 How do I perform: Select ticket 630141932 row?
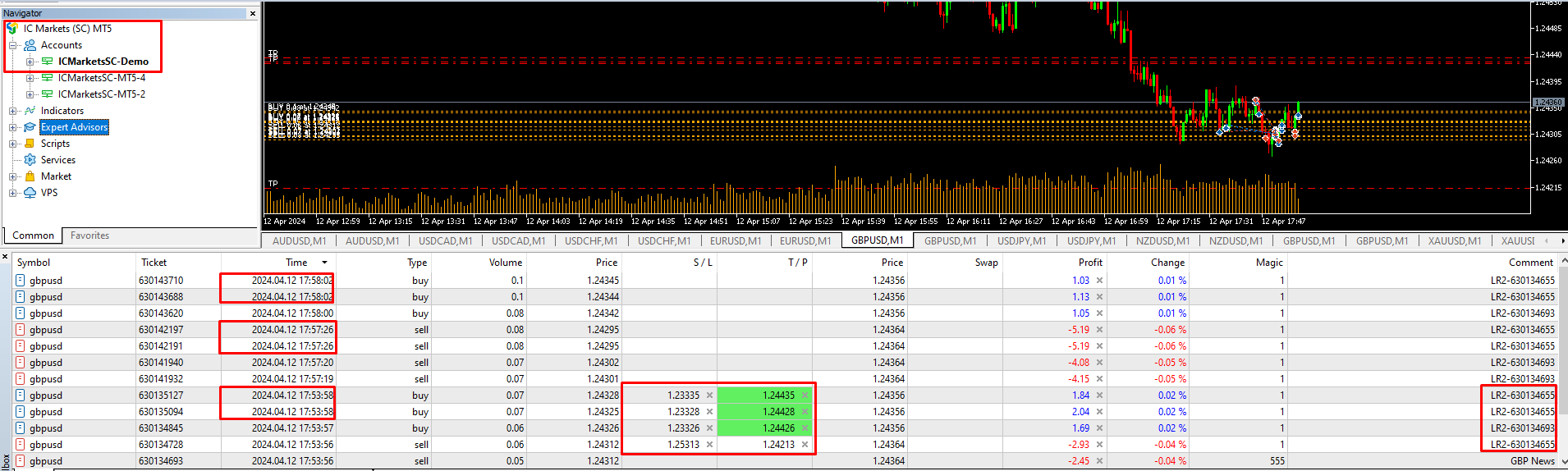pos(786,379)
